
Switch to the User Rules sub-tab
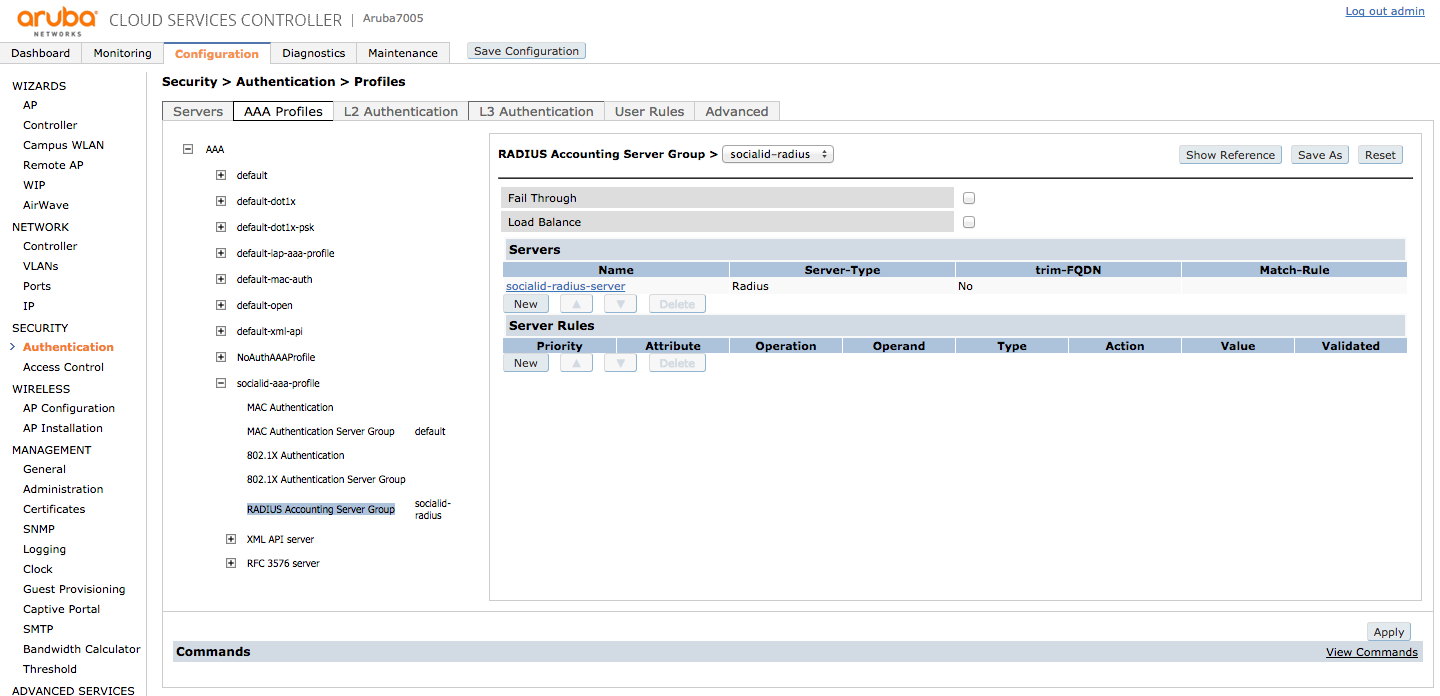coord(650,111)
